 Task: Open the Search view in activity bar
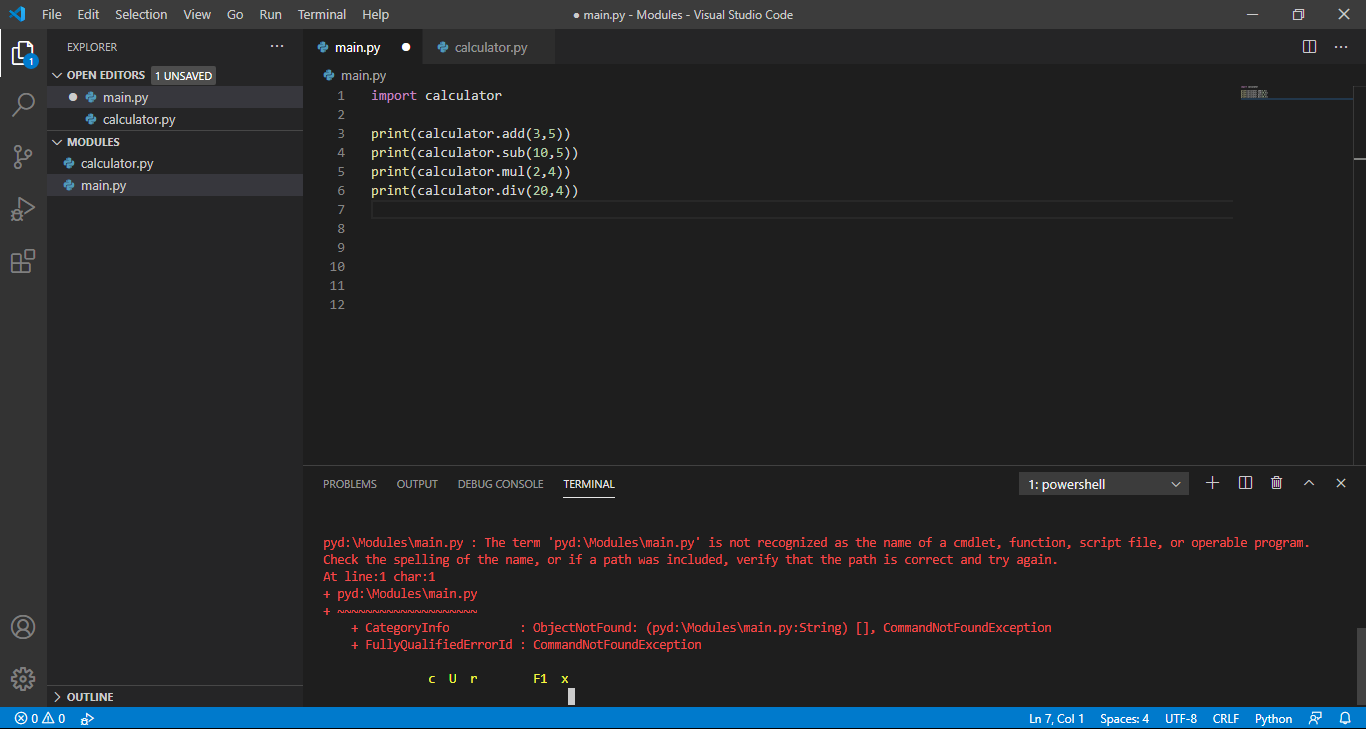click(23, 104)
